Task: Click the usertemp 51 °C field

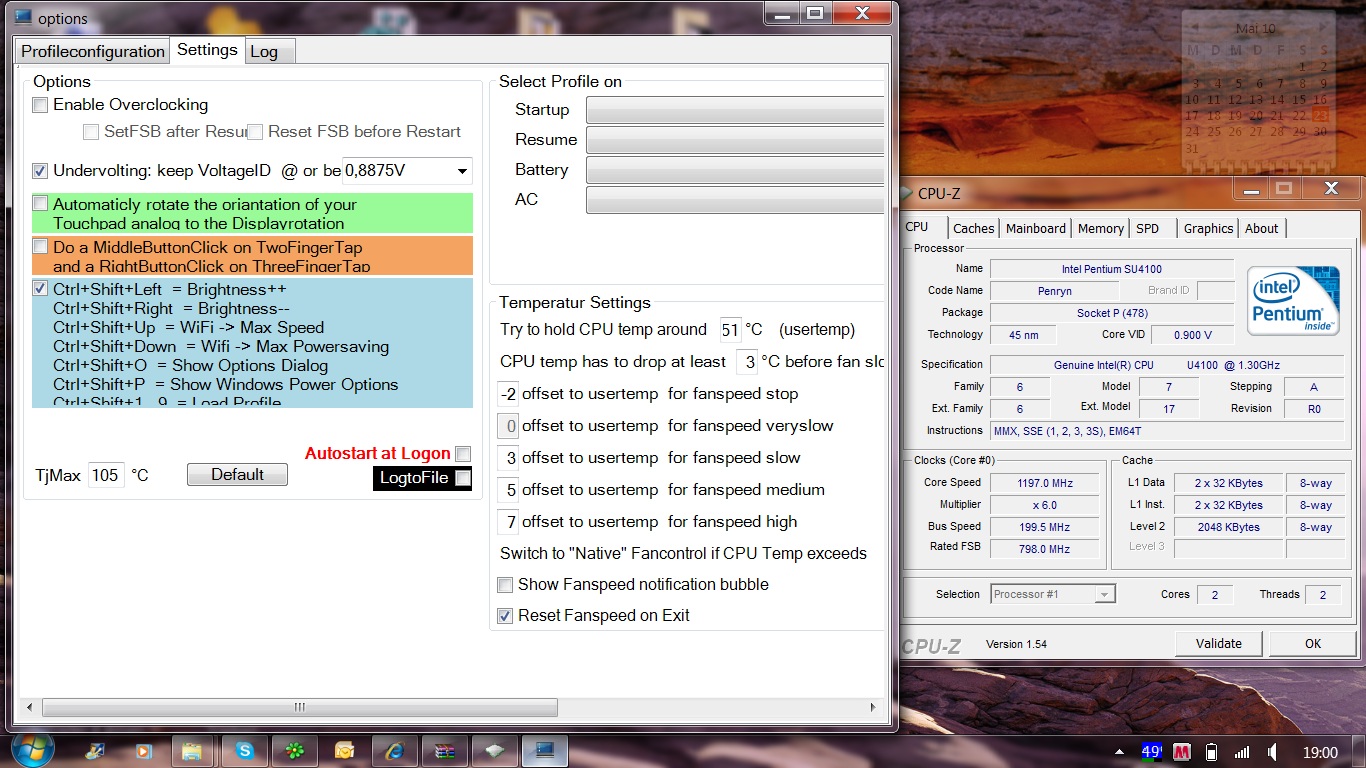Action: pos(730,330)
